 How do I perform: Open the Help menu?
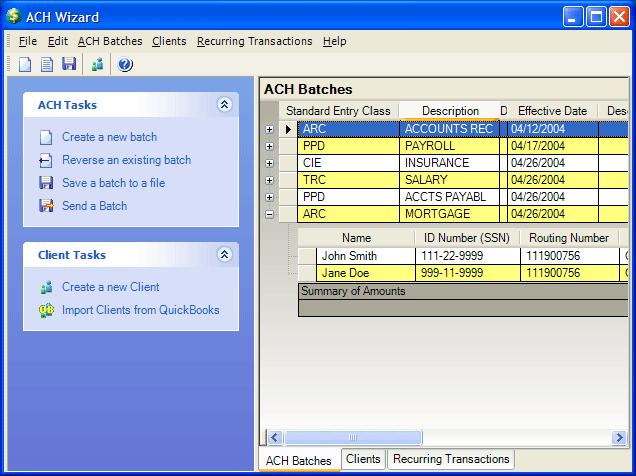(x=335, y=41)
